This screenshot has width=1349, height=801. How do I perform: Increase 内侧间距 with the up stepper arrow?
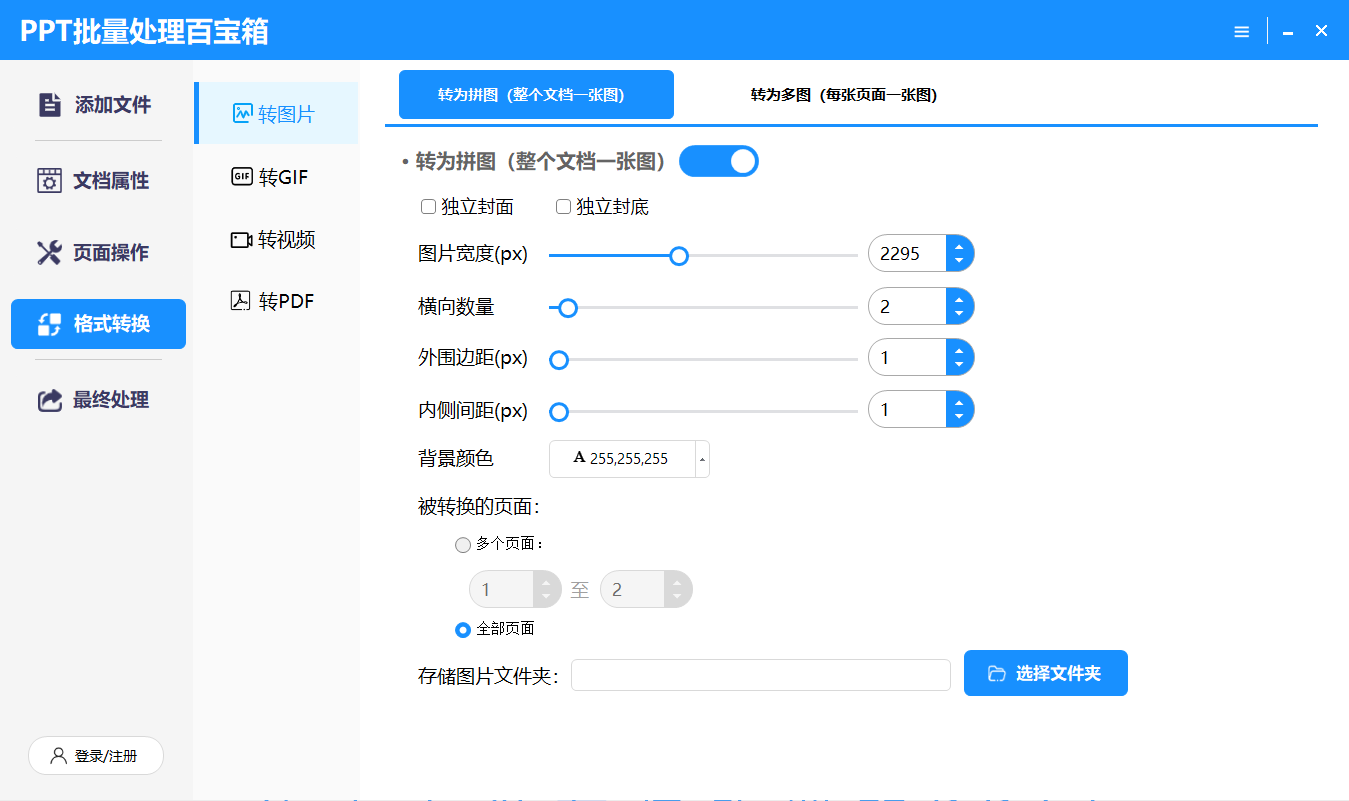(959, 403)
